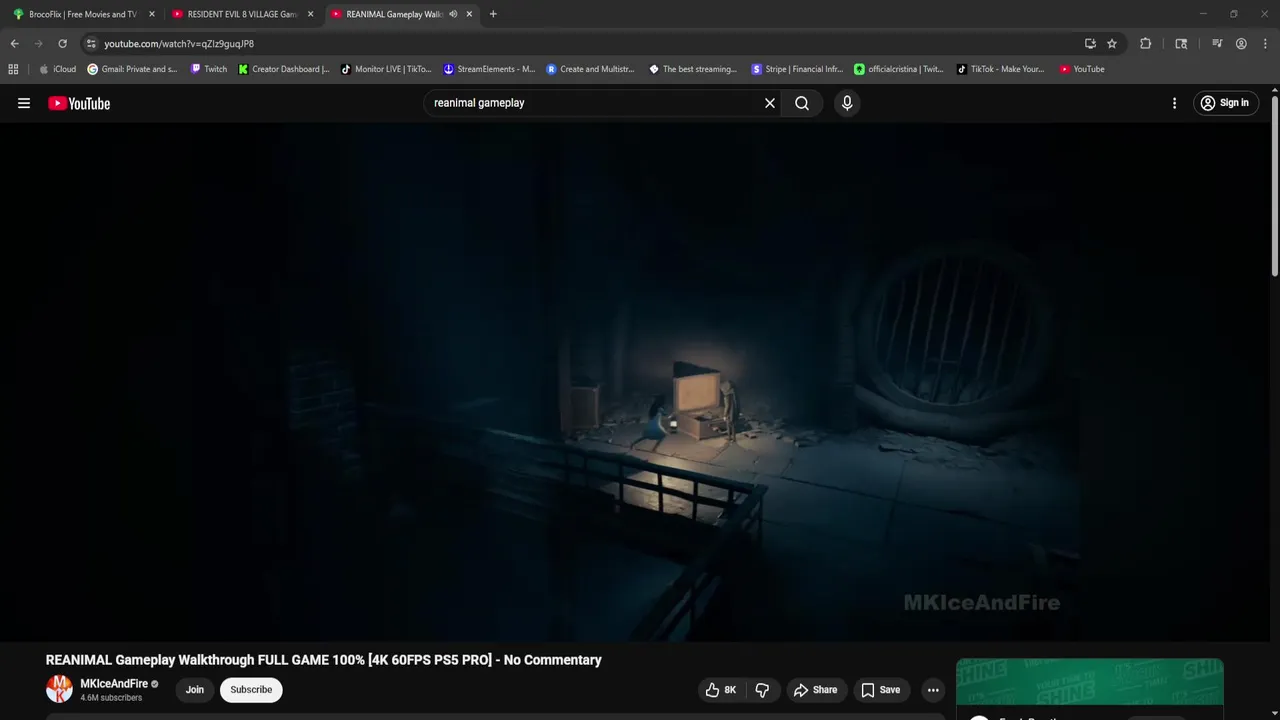Open the Gmail bookmark
The width and height of the screenshot is (1280, 720).
[132, 69]
